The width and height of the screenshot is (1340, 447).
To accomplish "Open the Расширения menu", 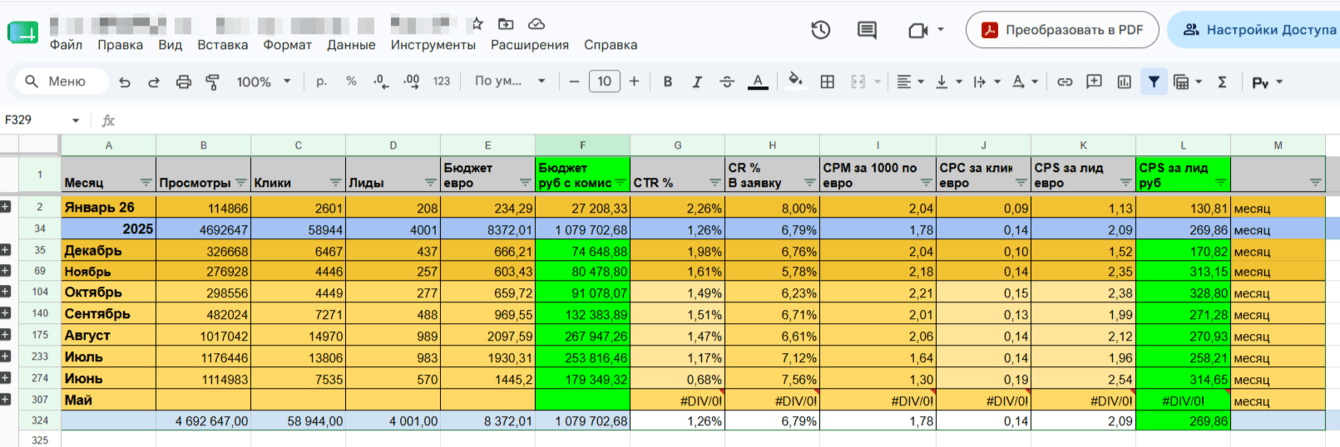I will (529, 45).
